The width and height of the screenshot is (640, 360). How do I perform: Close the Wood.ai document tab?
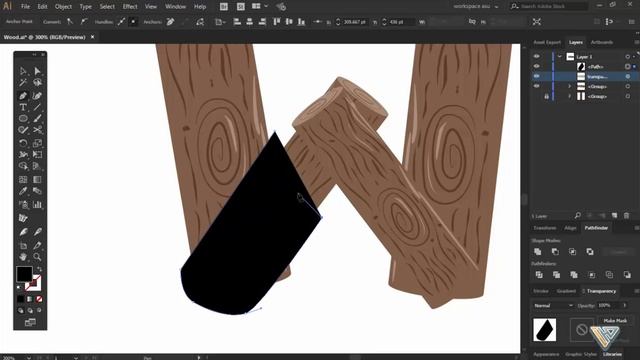pyautogui.click(x=92, y=37)
